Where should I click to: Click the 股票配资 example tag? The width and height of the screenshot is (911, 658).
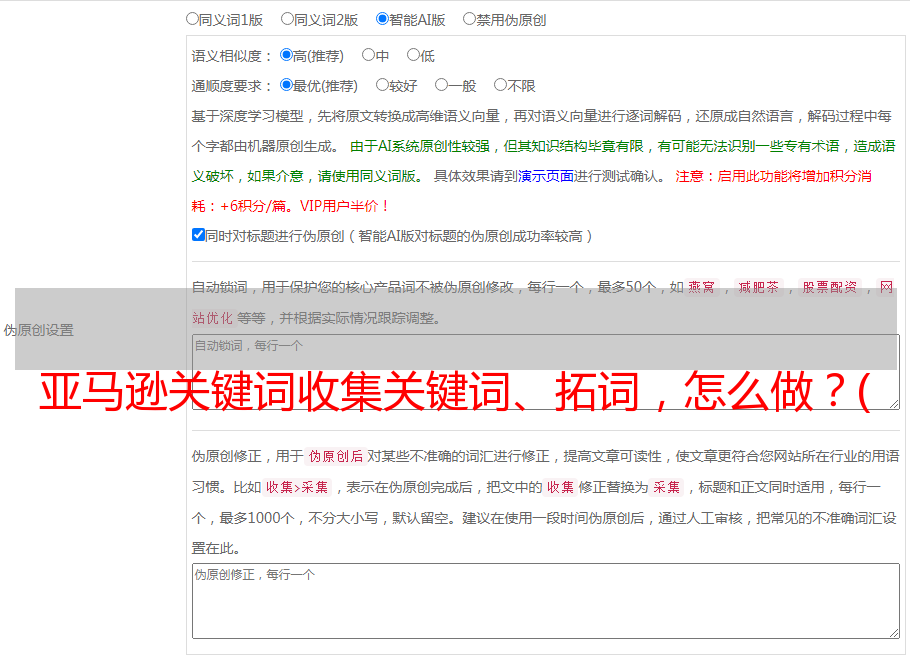click(830, 287)
